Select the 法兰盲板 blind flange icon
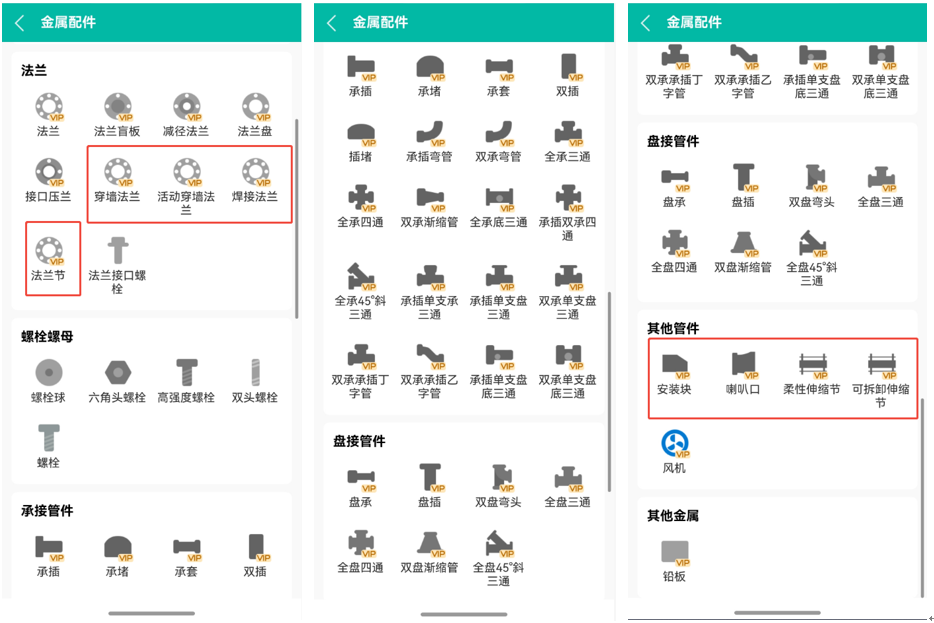This screenshot has height=623, width=934. (x=117, y=108)
